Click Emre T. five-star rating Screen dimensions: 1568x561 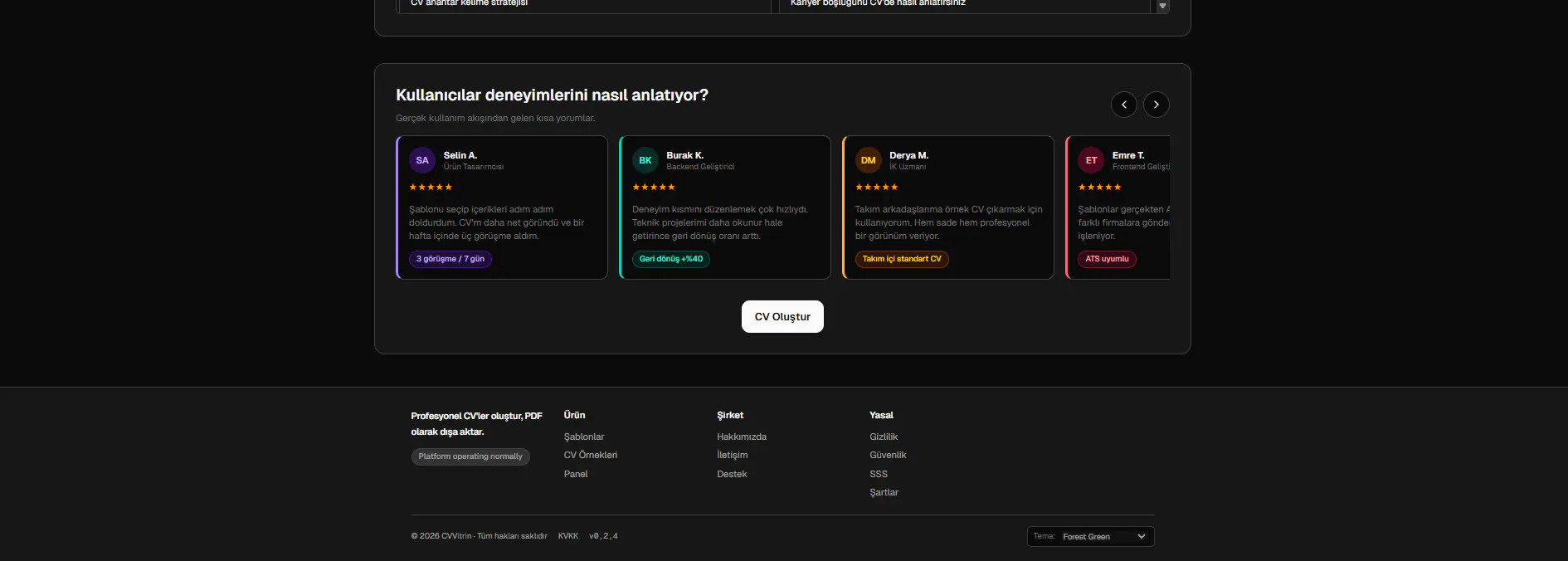point(1100,188)
